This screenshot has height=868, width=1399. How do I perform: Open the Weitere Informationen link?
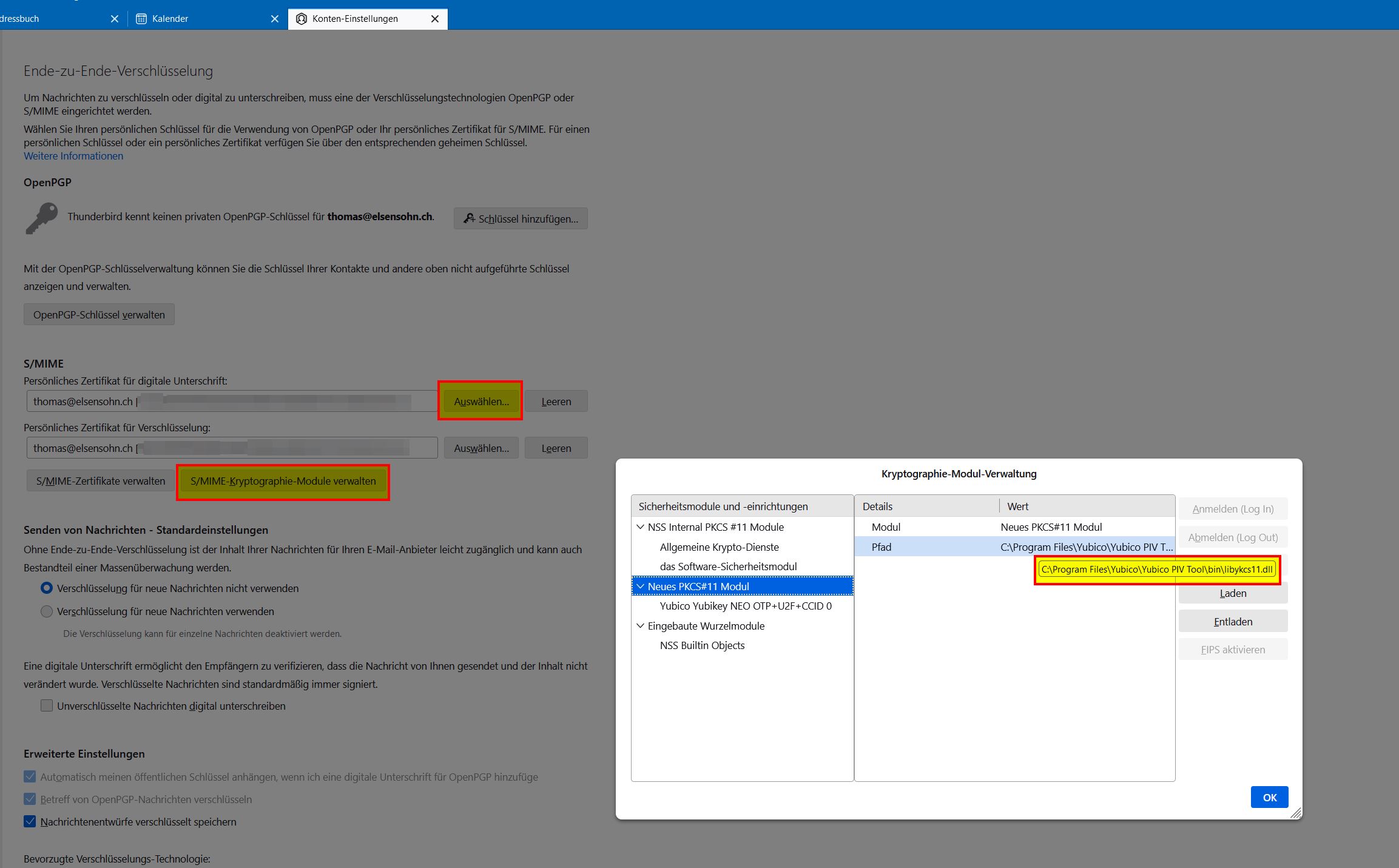click(73, 156)
